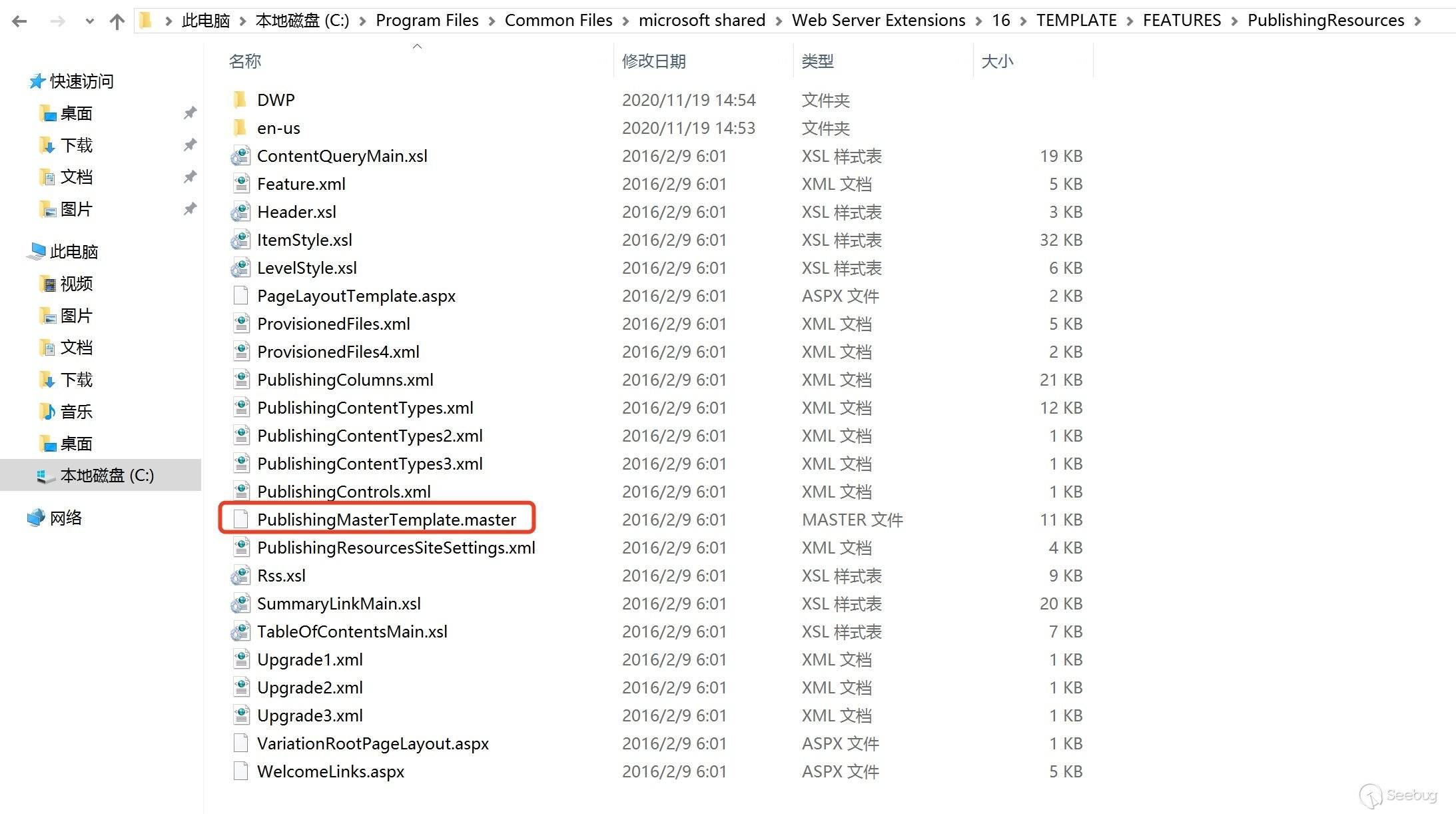Select 本地磁盘 (C:) in navigation pane
This screenshot has height=814, width=1456.
[107, 475]
